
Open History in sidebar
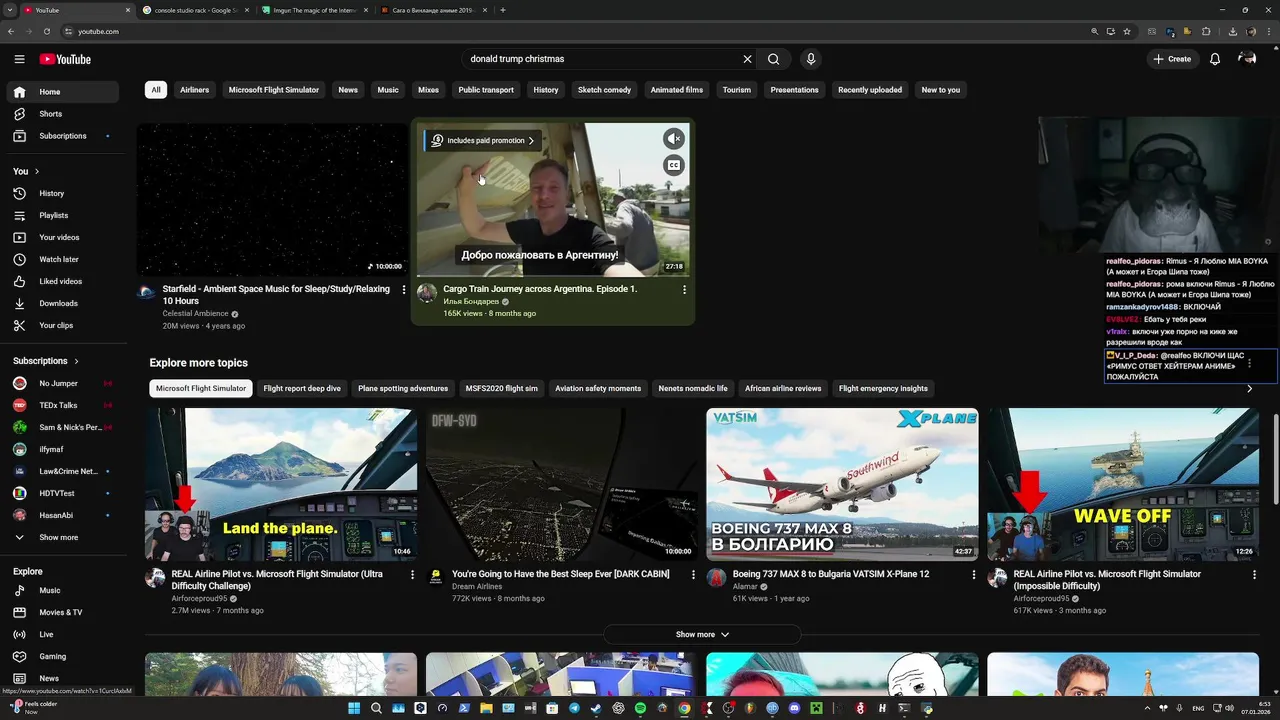click(x=62, y=194)
